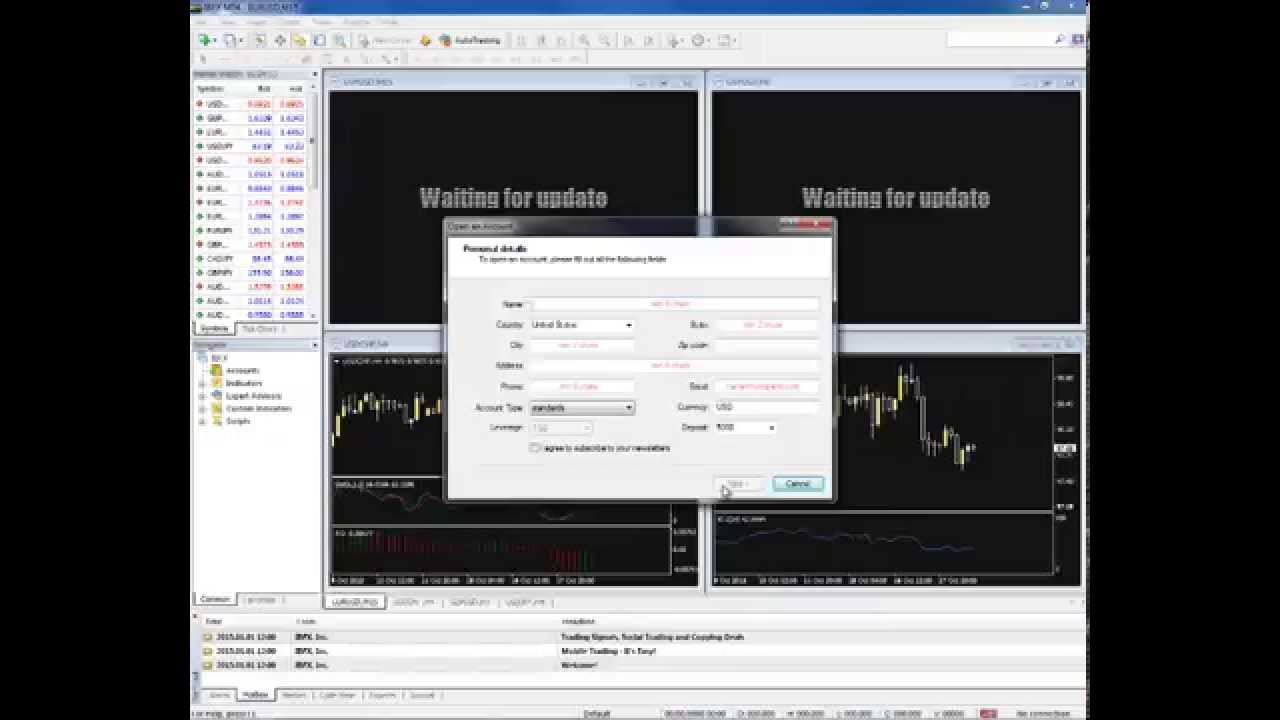Select the CADJPY row in Market Watch
The width and height of the screenshot is (1280, 720).
point(251,258)
